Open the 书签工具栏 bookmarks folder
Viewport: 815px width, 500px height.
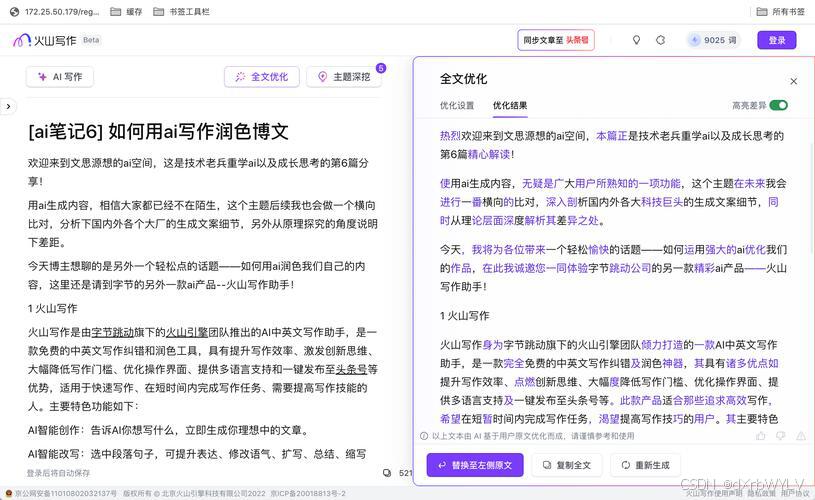point(181,11)
